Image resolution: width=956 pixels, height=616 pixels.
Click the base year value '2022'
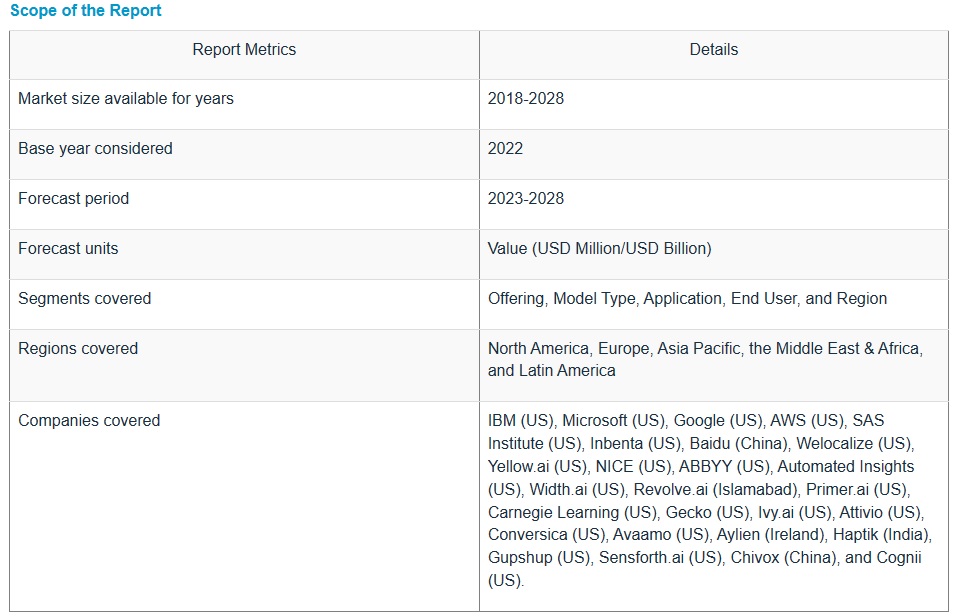tap(505, 149)
